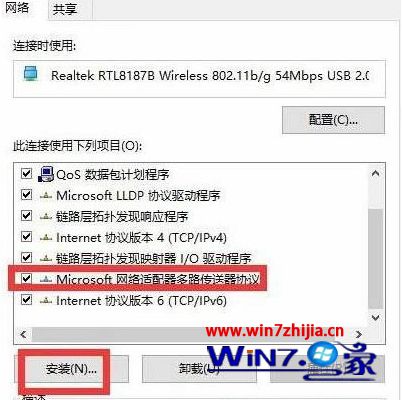
Task: Select the 链路层拓扑发现响应程序 icon
Action: [46, 217]
